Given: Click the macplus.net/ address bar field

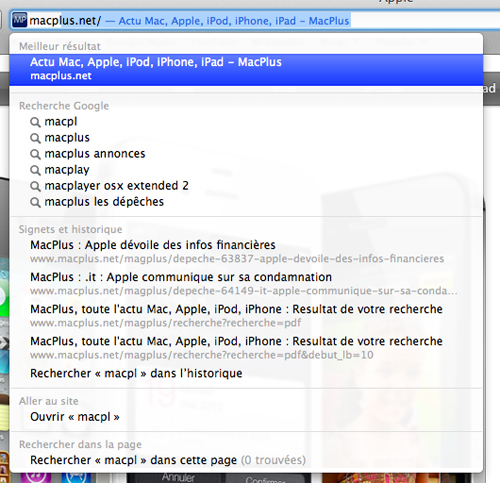Looking at the screenshot, I should tap(255, 21).
